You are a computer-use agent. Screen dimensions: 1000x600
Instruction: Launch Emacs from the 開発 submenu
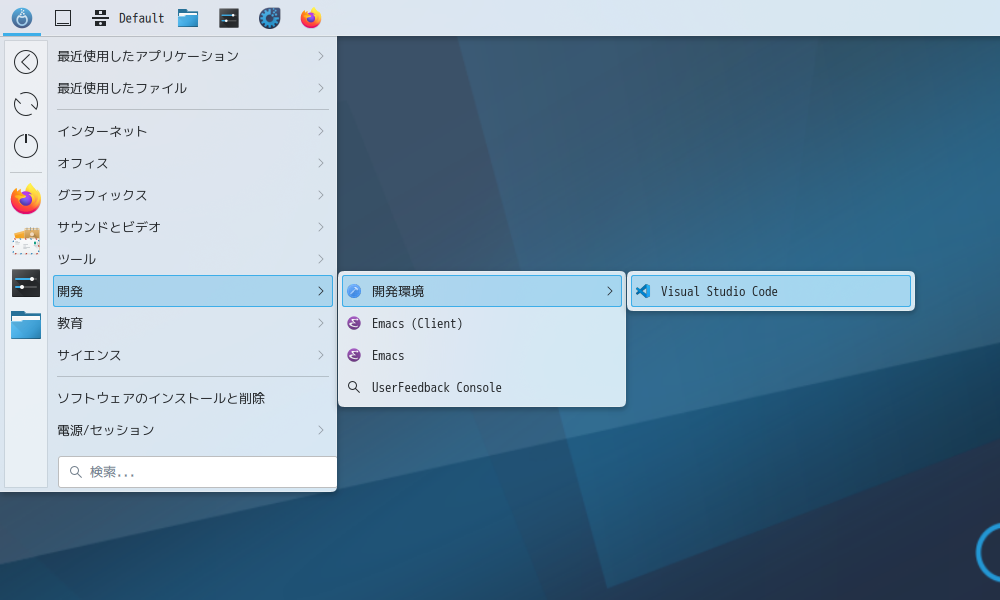coord(482,355)
